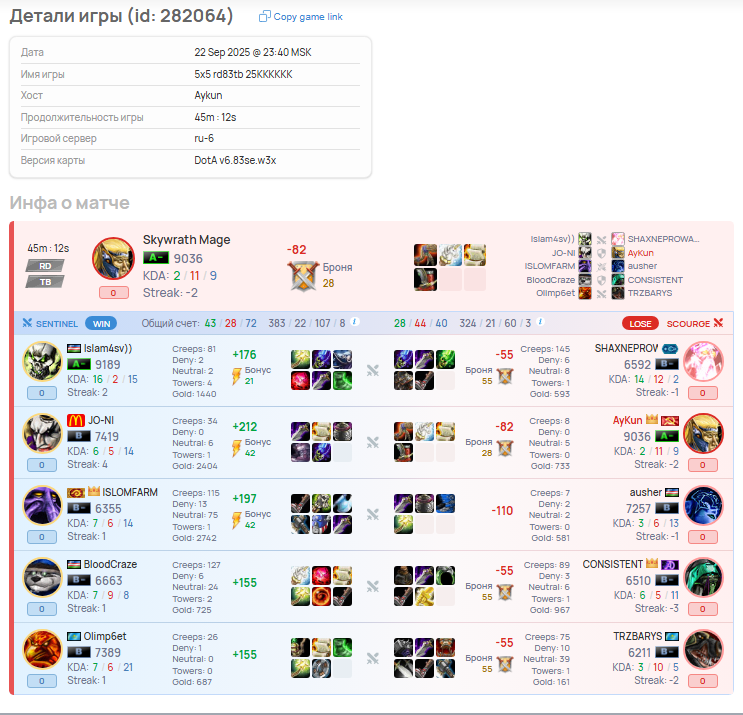Click the -110 rating change in ausher row
Image resolution: width=743 pixels, height=715 pixels.
(x=502, y=511)
